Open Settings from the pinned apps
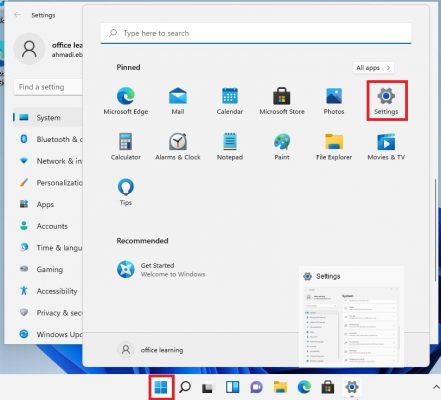The width and height of the screenshot is (441, 400). pyautogui.click(x=386, y=101)
